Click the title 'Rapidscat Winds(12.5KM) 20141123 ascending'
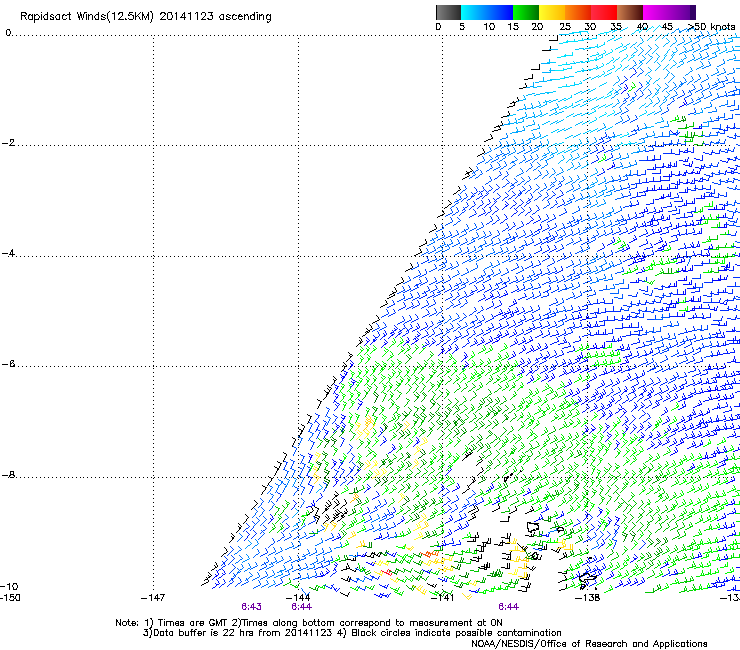The width and height of the screenshot is (740, 650). 146,17
